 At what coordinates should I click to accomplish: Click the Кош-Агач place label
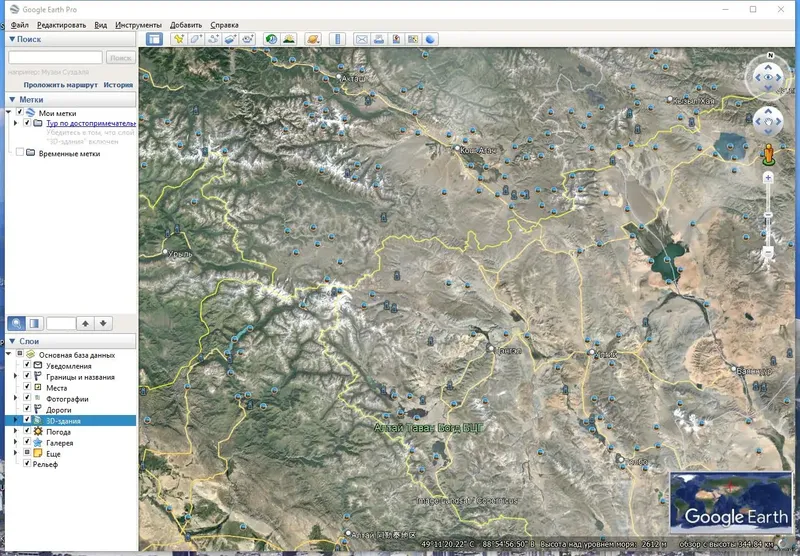pyautogui.click(x=478, y=150)
